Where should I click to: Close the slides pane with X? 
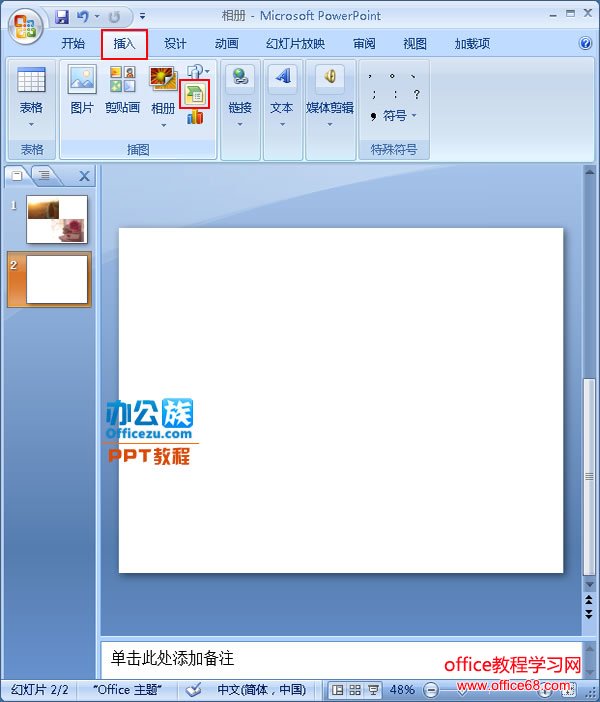tap(84, 176)
